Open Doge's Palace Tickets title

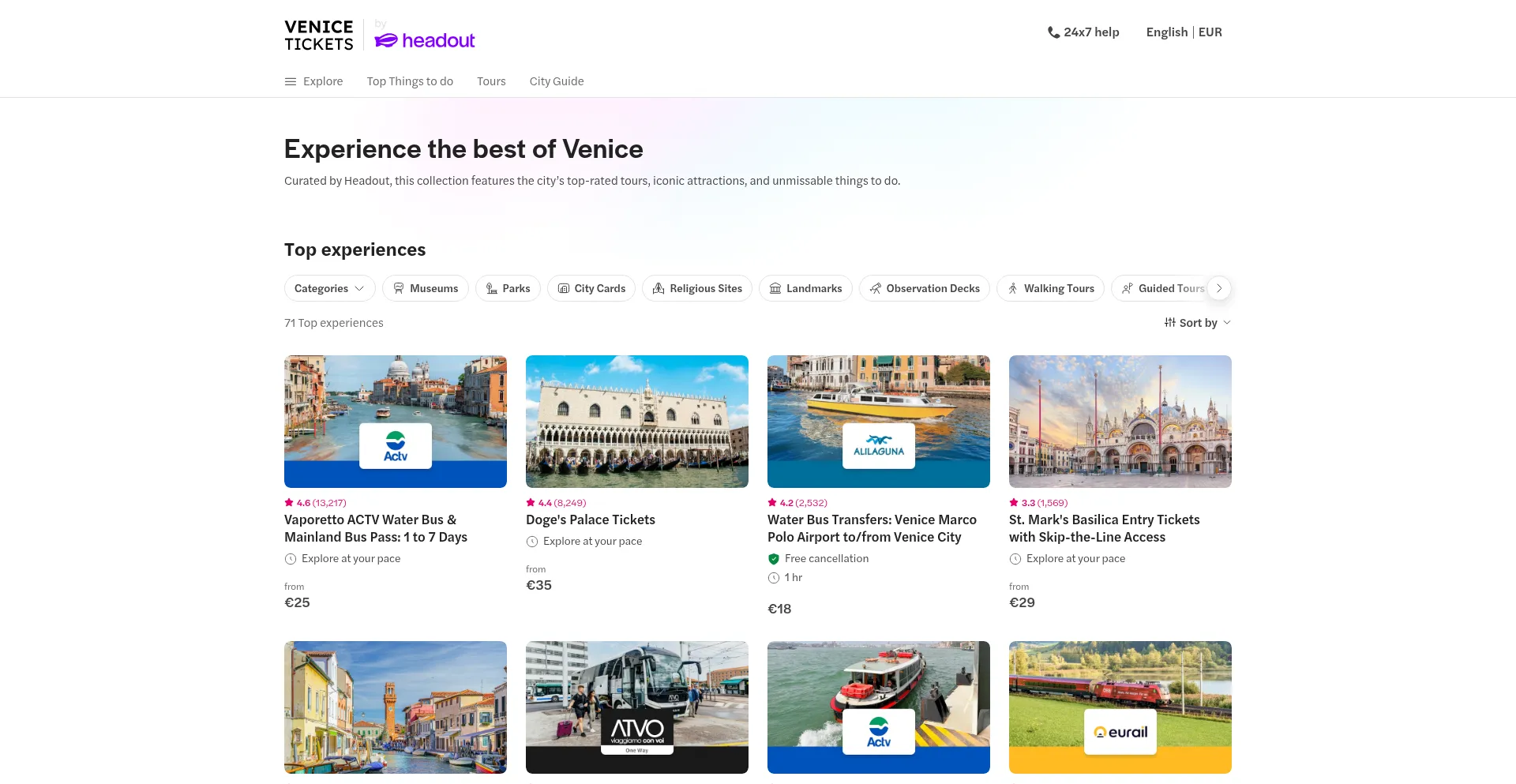(x=591, y=520)
